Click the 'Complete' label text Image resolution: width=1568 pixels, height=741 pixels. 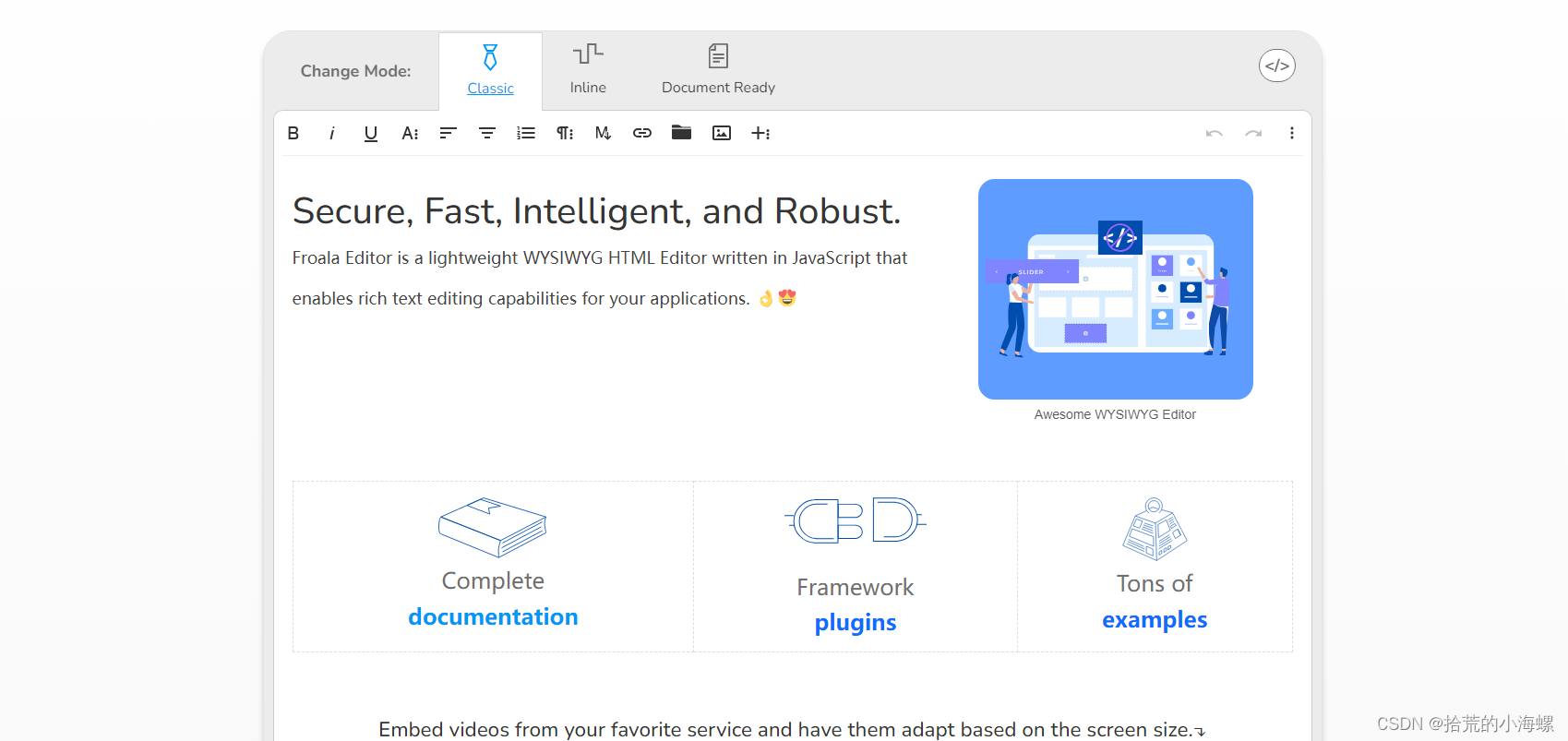pyautogui.click(x=493, y=580)
